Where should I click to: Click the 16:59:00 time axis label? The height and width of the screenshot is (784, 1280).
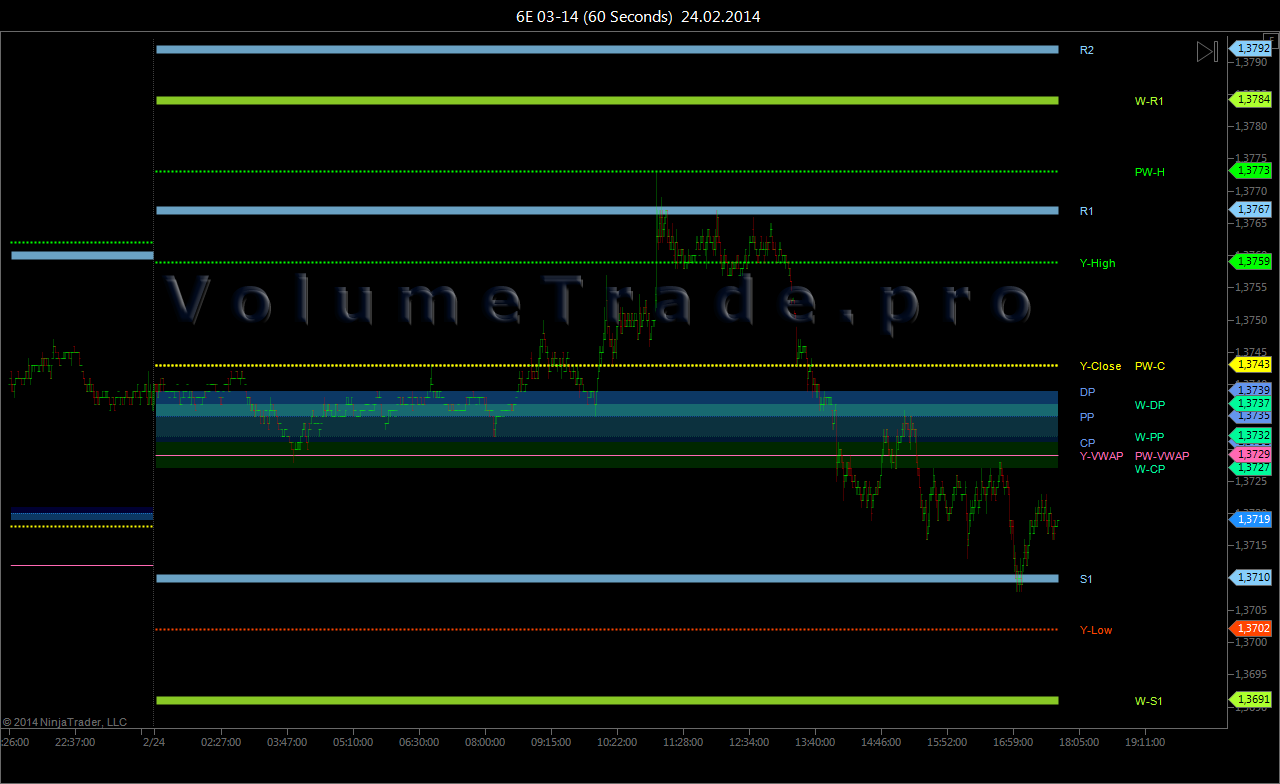click(1013, 742)
